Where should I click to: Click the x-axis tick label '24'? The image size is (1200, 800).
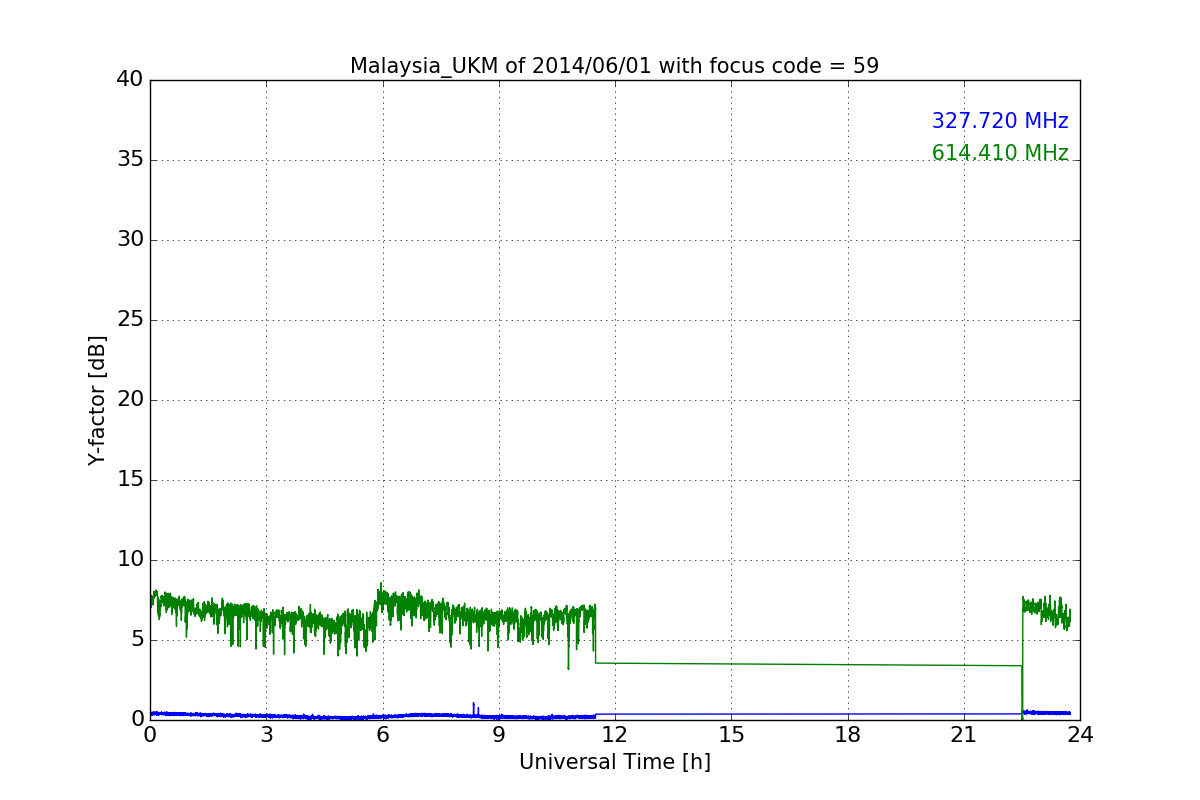tap(1080, 735)
